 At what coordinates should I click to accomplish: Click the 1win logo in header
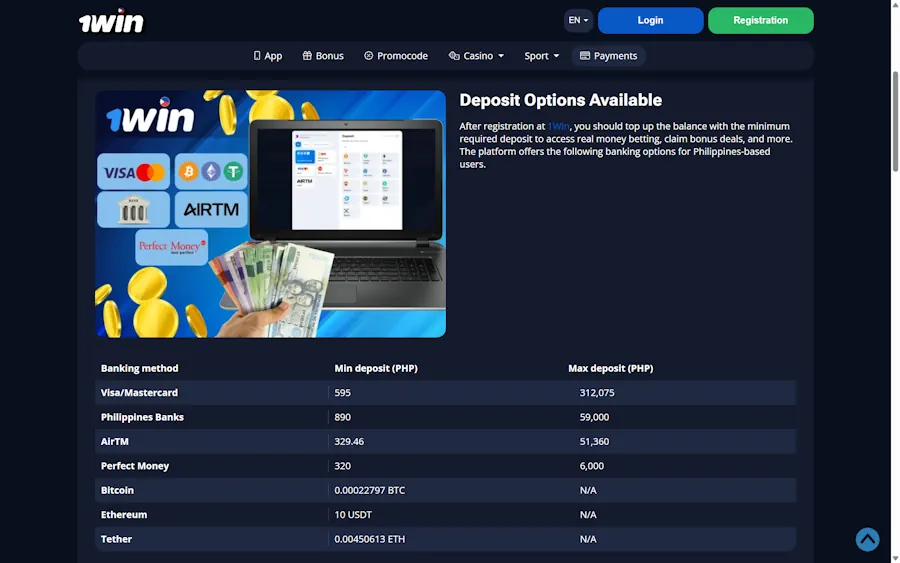point(111,22)
